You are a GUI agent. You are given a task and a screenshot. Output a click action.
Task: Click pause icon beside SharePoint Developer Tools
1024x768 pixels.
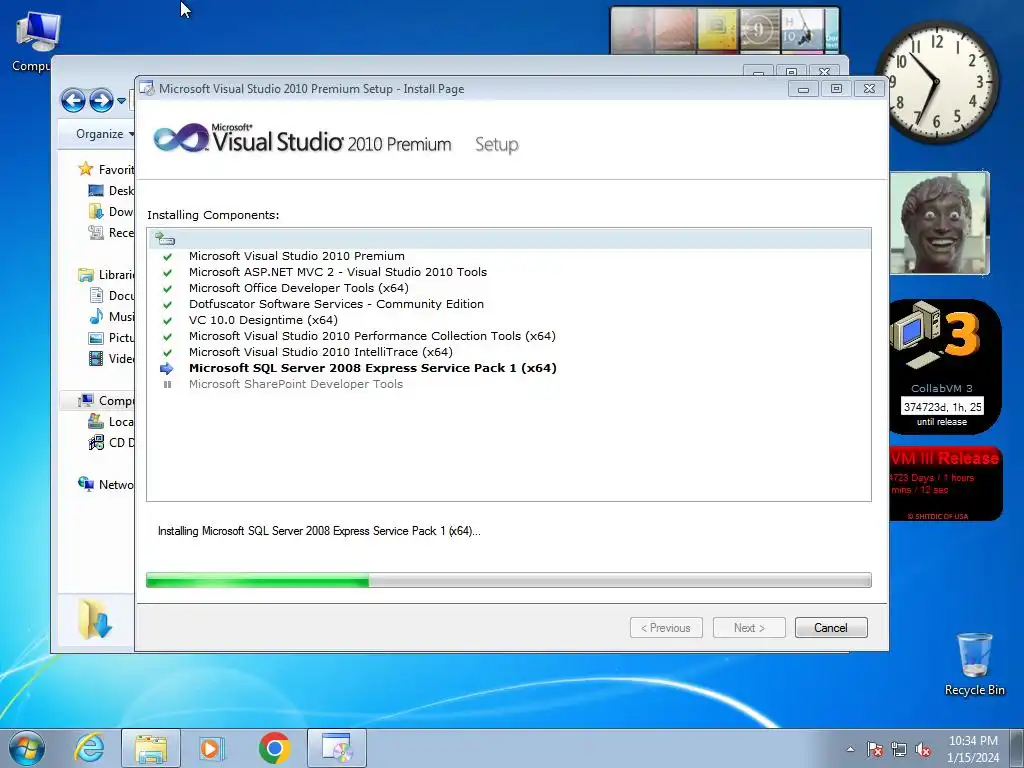click(x=167, y=385)
